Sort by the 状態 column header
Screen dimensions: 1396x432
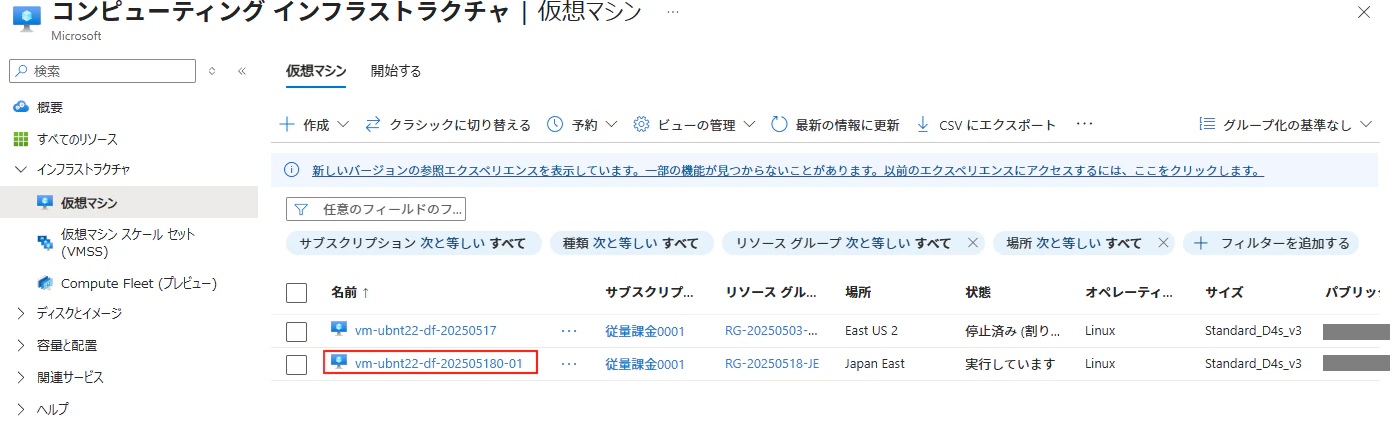click(978, 292)
